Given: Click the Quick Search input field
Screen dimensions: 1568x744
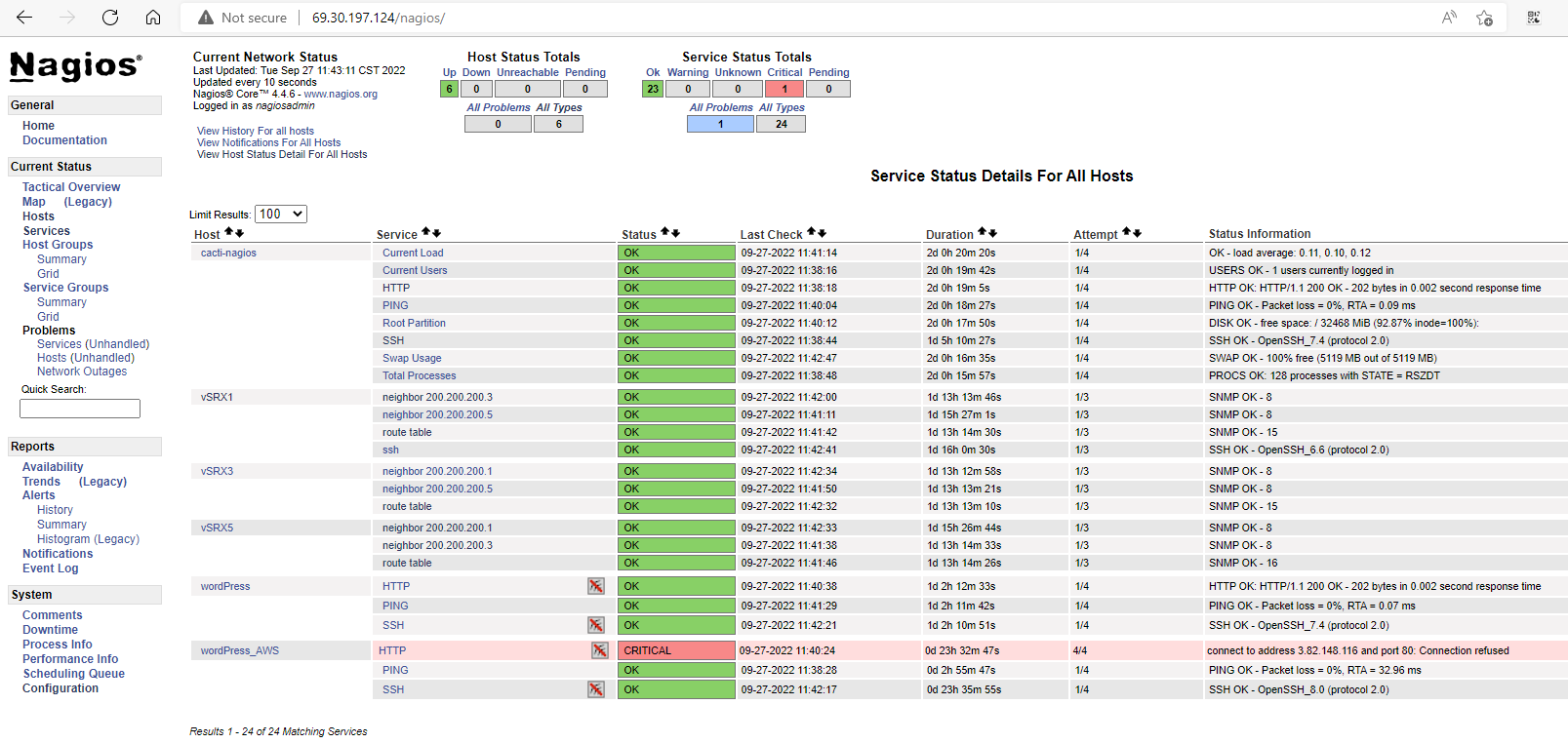Looking at the screenshot, I should [80, 409].
